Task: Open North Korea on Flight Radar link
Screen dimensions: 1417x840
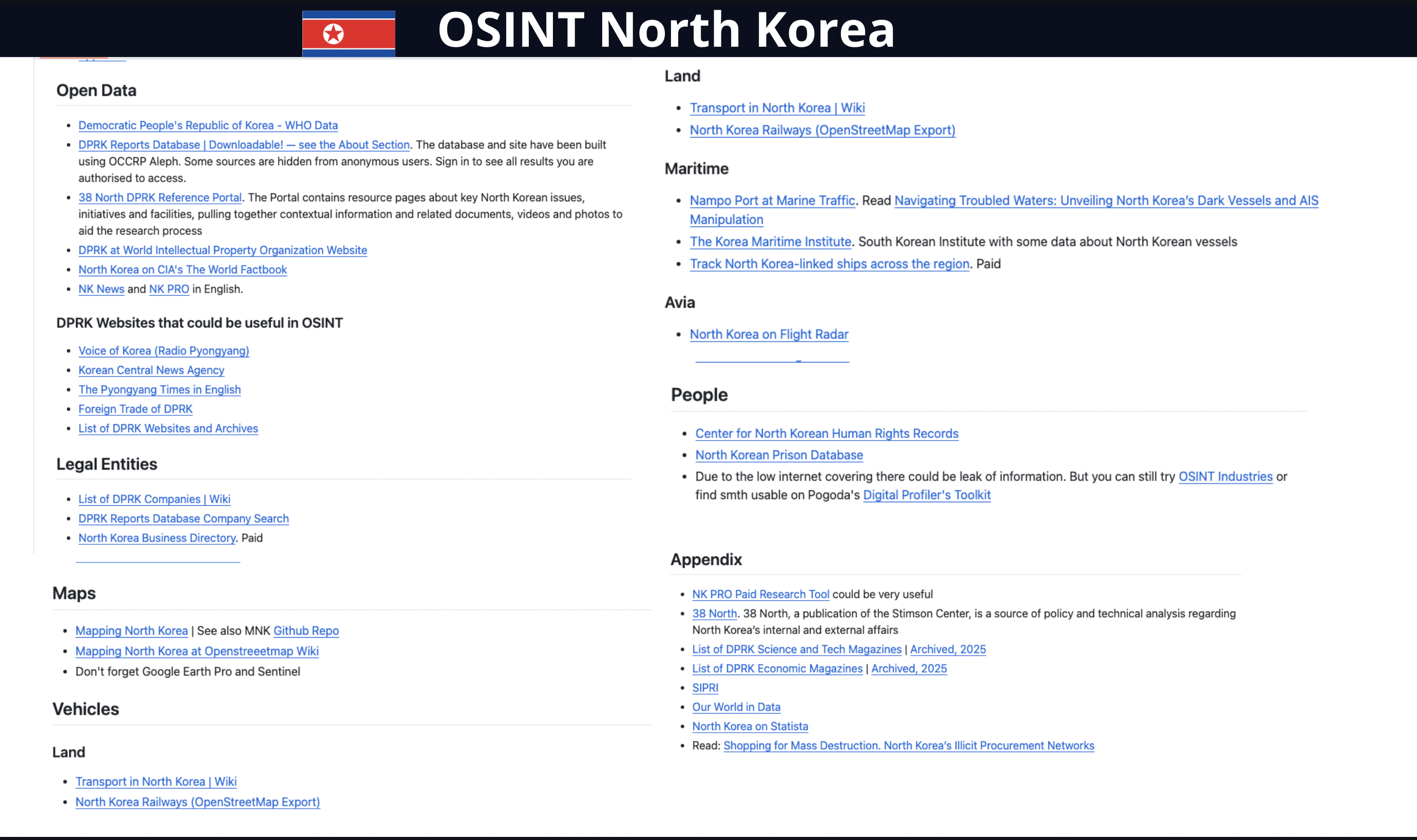Action: click(x=769, y=334)
